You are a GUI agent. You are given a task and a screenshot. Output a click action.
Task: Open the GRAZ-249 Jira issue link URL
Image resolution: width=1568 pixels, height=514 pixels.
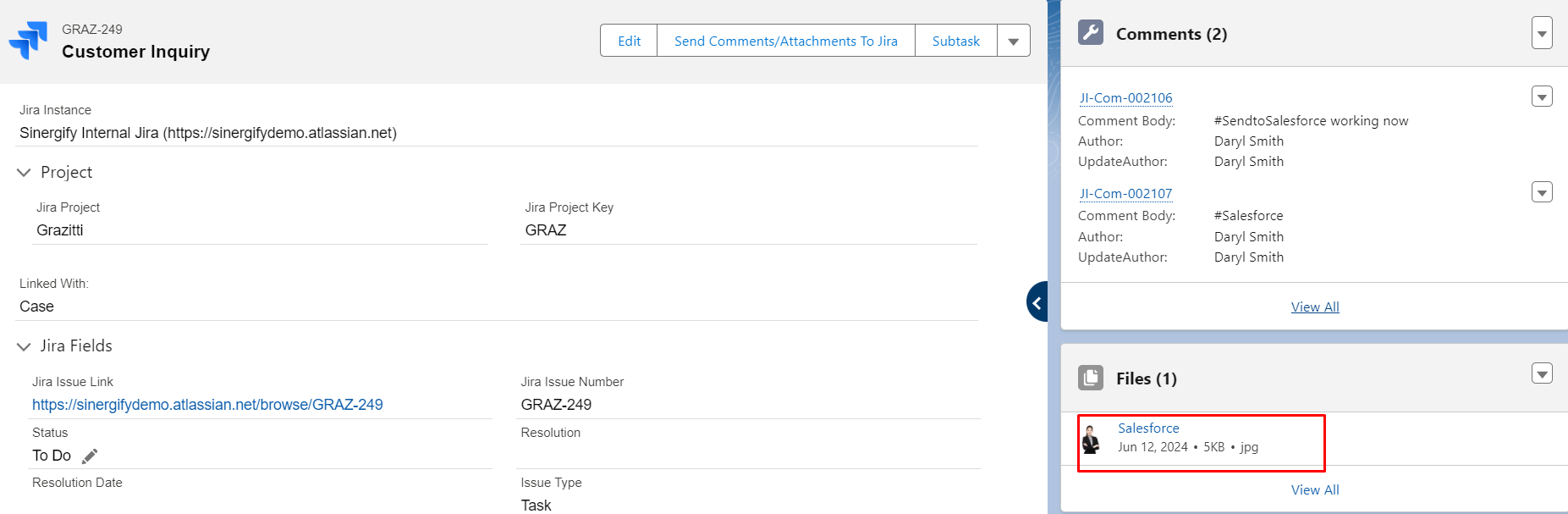207,405
